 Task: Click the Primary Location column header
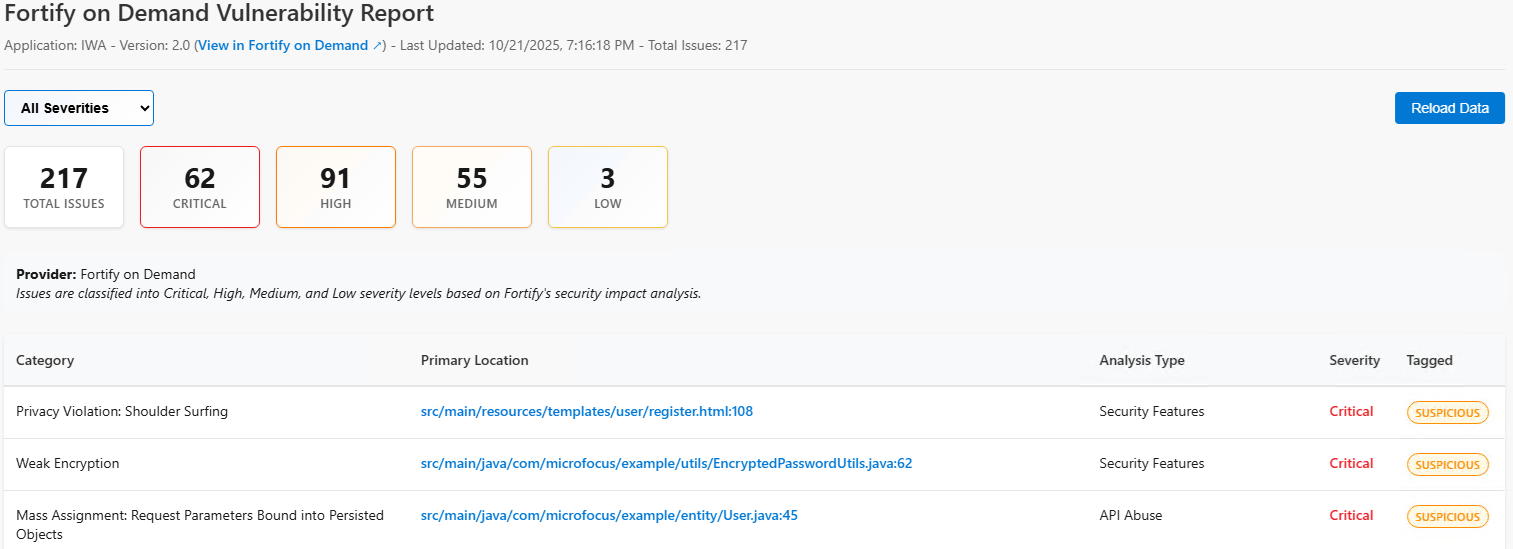[475, 360]
